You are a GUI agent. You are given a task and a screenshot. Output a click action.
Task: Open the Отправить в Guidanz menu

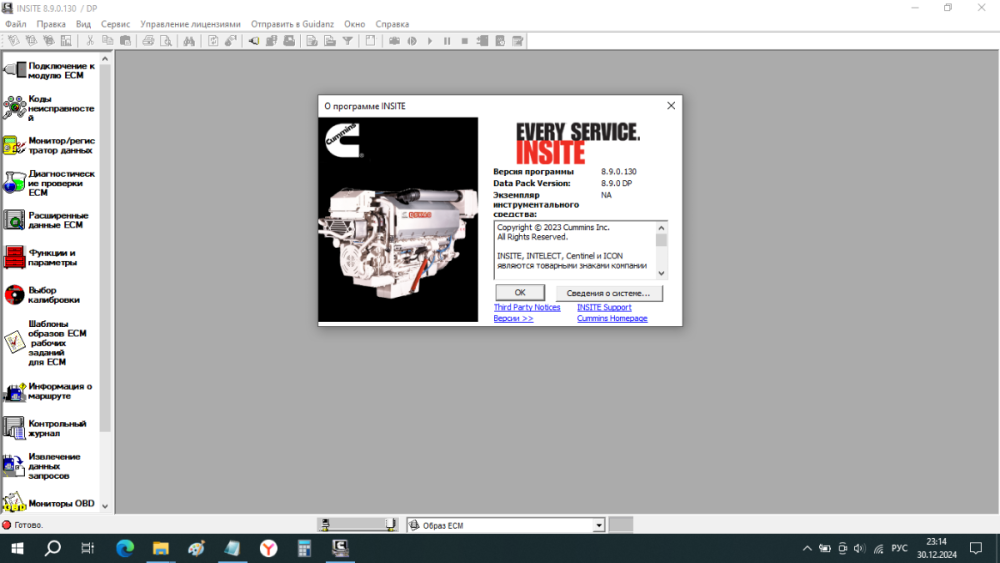click(292, 24)
